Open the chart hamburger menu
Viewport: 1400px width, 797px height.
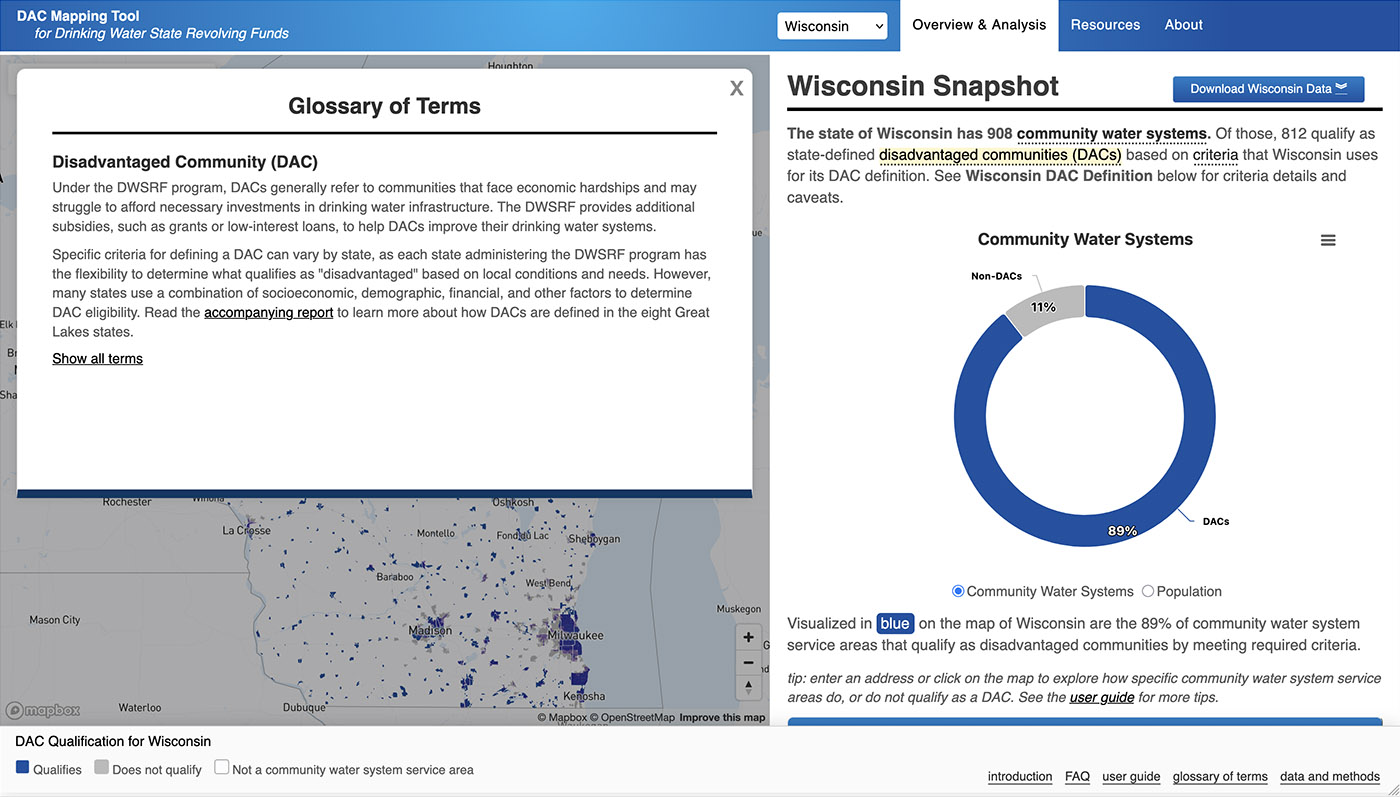coord(1328,240)
